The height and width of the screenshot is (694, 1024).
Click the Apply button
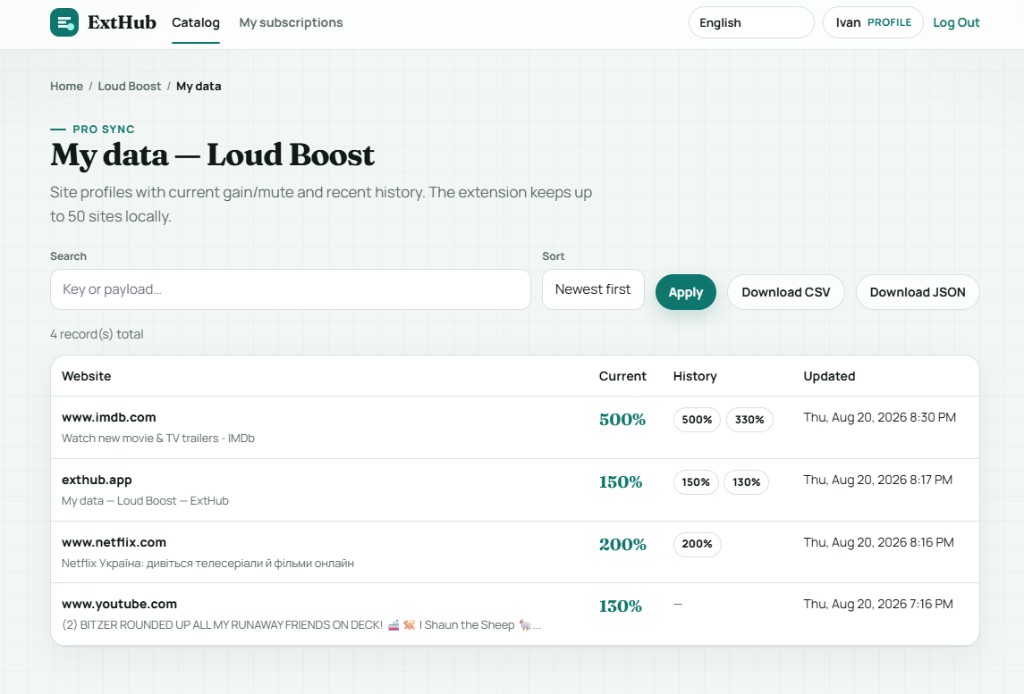[686, 292]
